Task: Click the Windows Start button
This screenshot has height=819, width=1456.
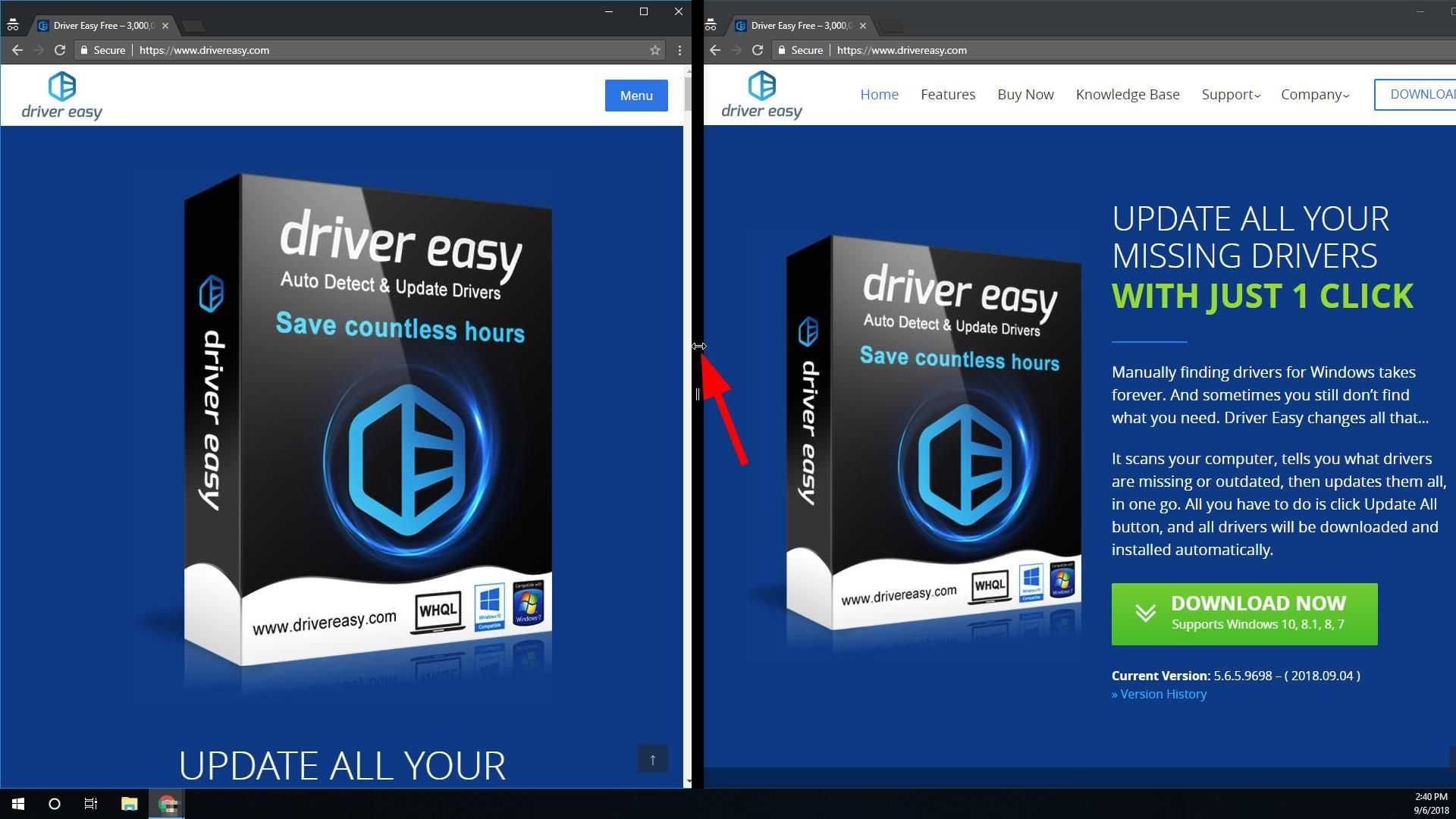Action: click(x=18, y=804)
